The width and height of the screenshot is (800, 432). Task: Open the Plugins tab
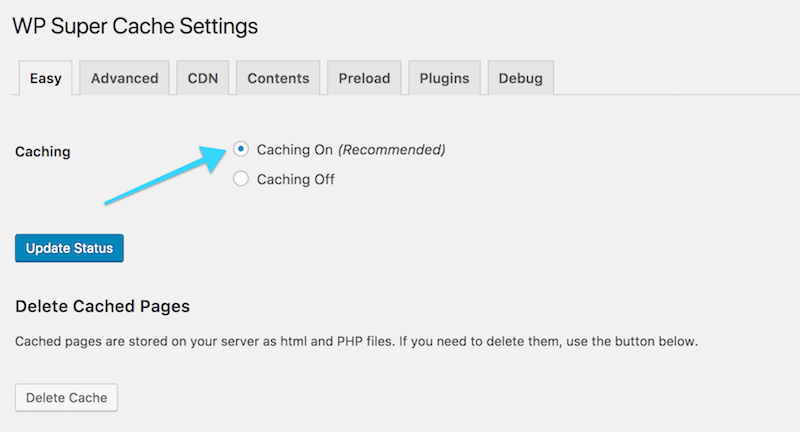[x=444, y=78]
